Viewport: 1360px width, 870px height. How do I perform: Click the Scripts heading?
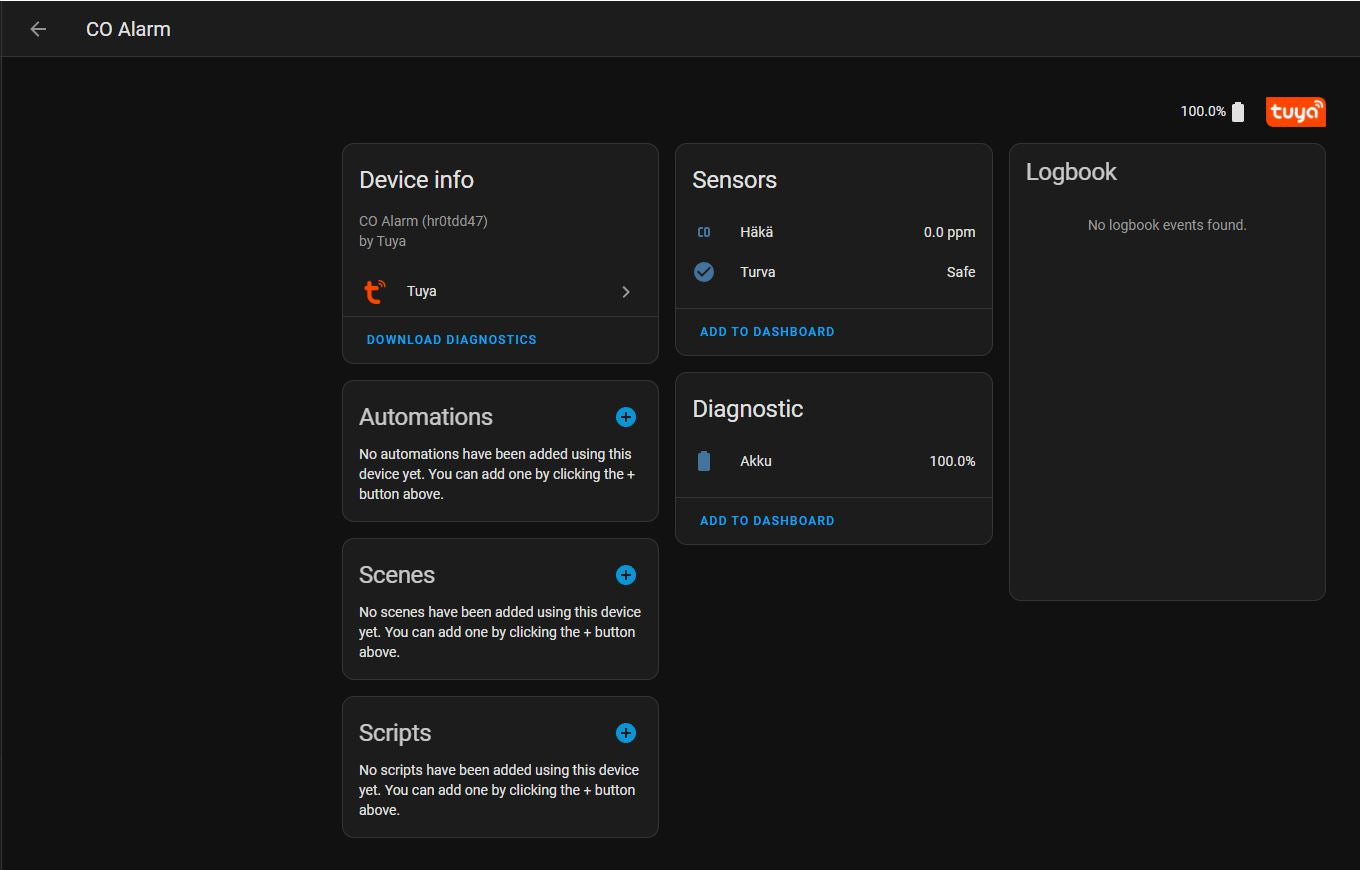(395, 733)
